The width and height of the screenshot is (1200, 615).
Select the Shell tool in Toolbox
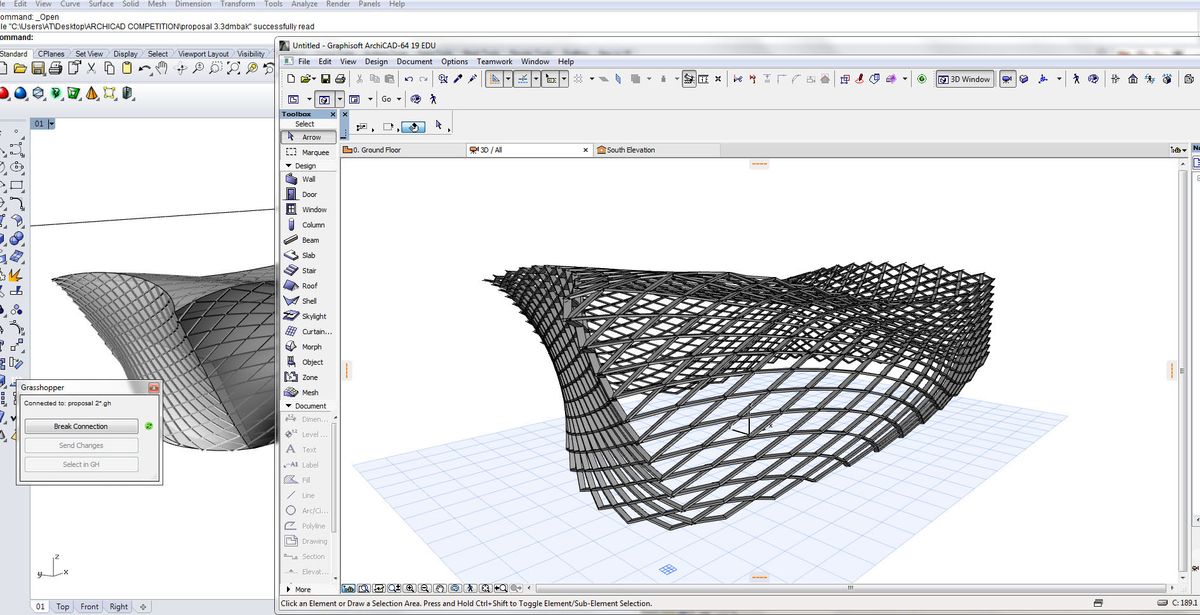[x=309, y=301]
